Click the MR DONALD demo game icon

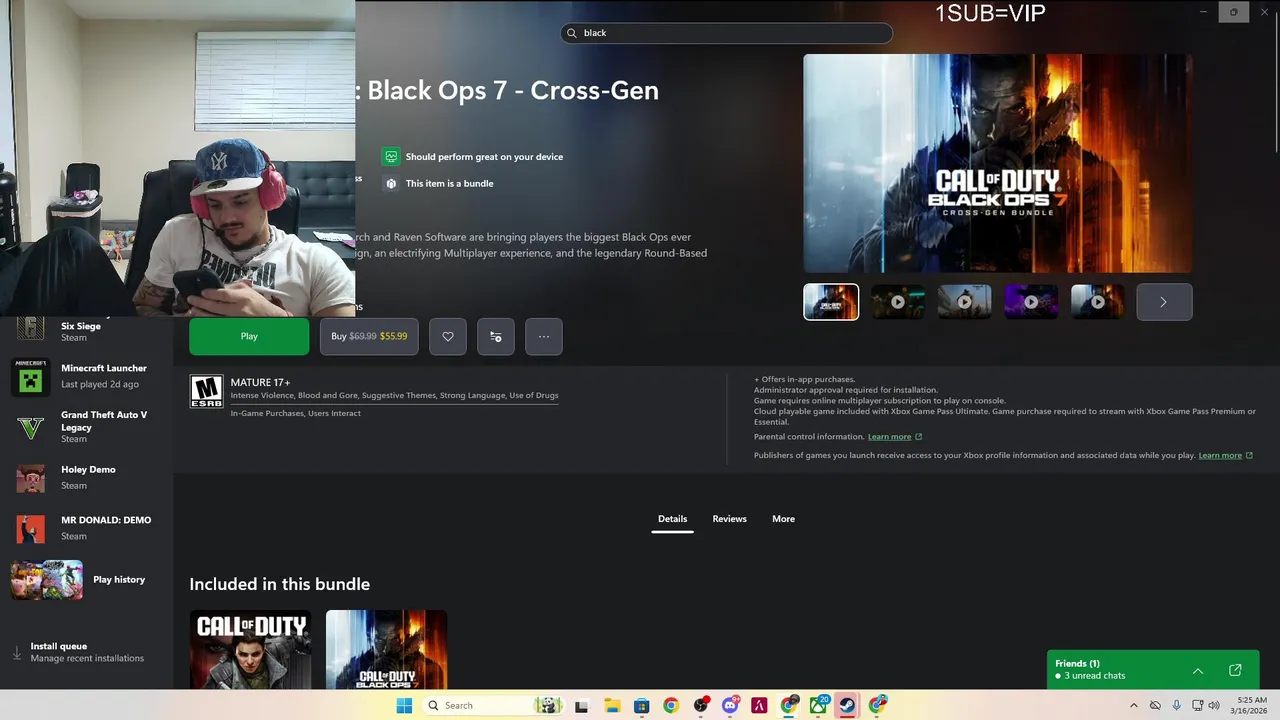pos(30,529)
